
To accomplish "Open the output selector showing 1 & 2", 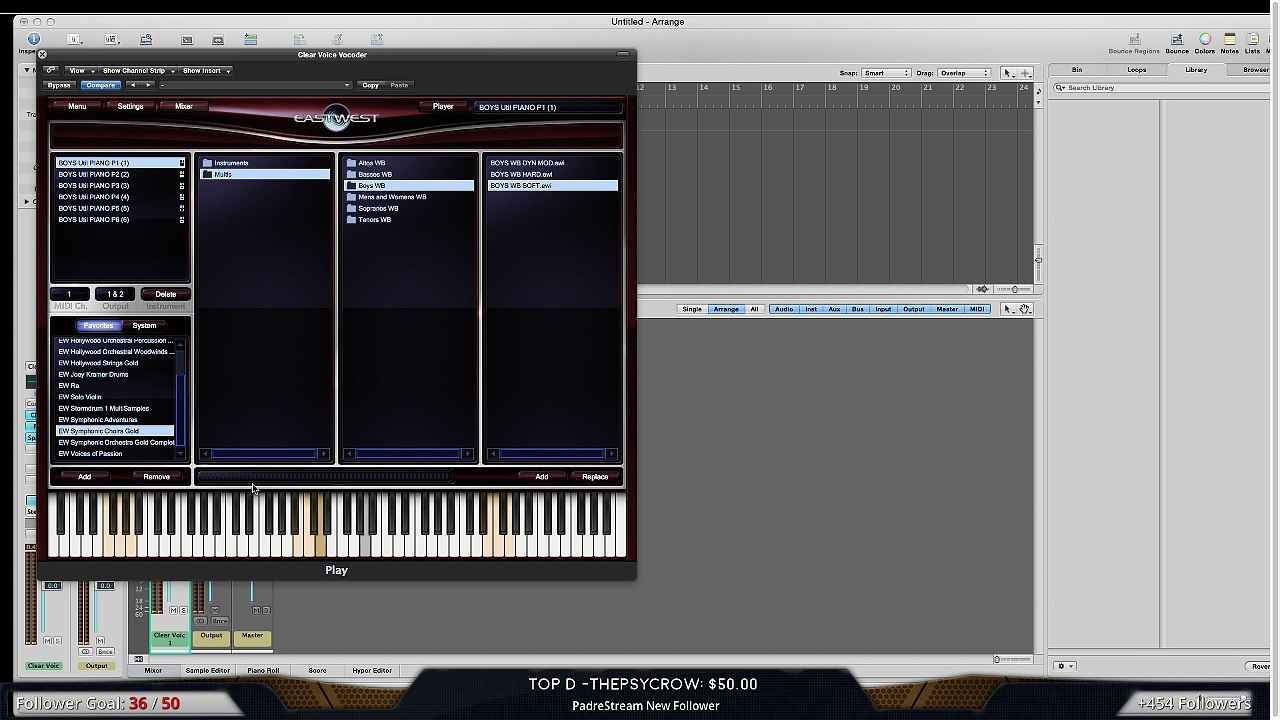I will (x=115, y=294).
